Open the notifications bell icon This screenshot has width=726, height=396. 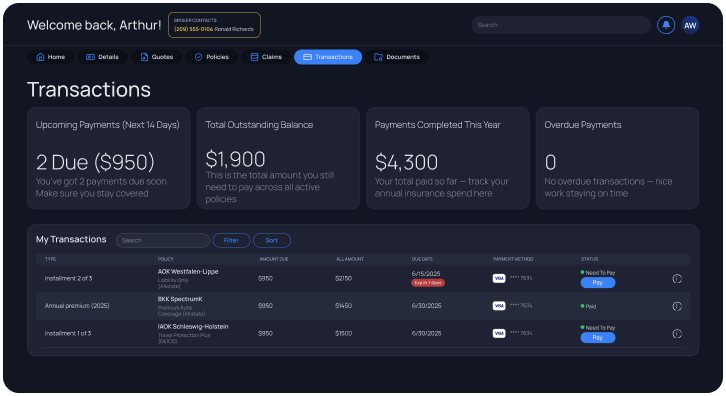click(x=666, y=25)
